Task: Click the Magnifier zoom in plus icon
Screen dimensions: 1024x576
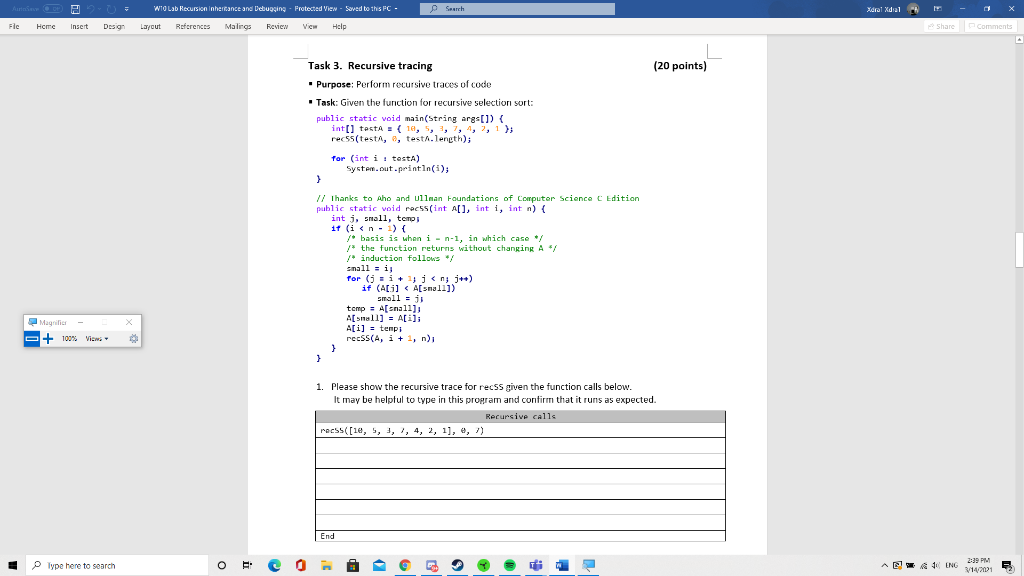Action: 47,339
